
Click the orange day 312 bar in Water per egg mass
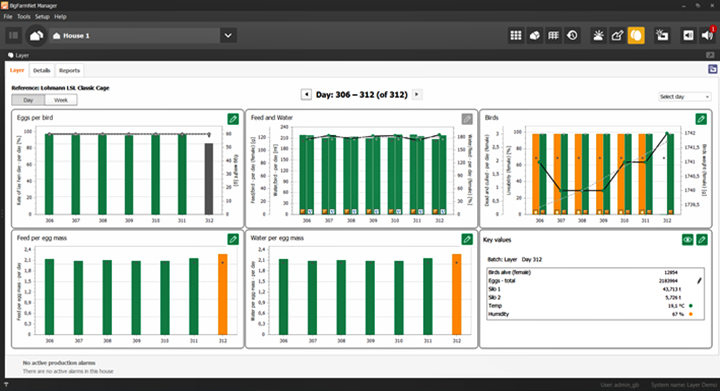456,294
